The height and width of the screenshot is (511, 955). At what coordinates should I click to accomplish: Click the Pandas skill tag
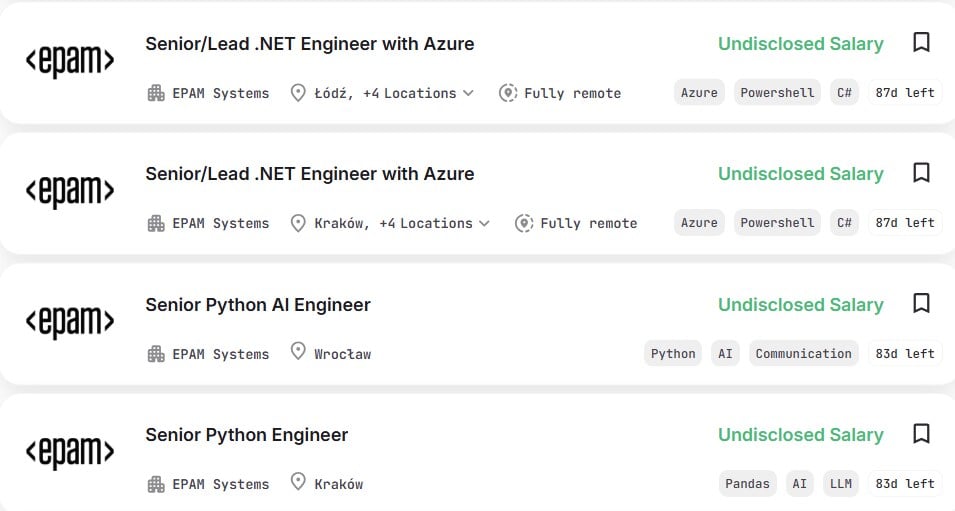(x=747, y=484)
